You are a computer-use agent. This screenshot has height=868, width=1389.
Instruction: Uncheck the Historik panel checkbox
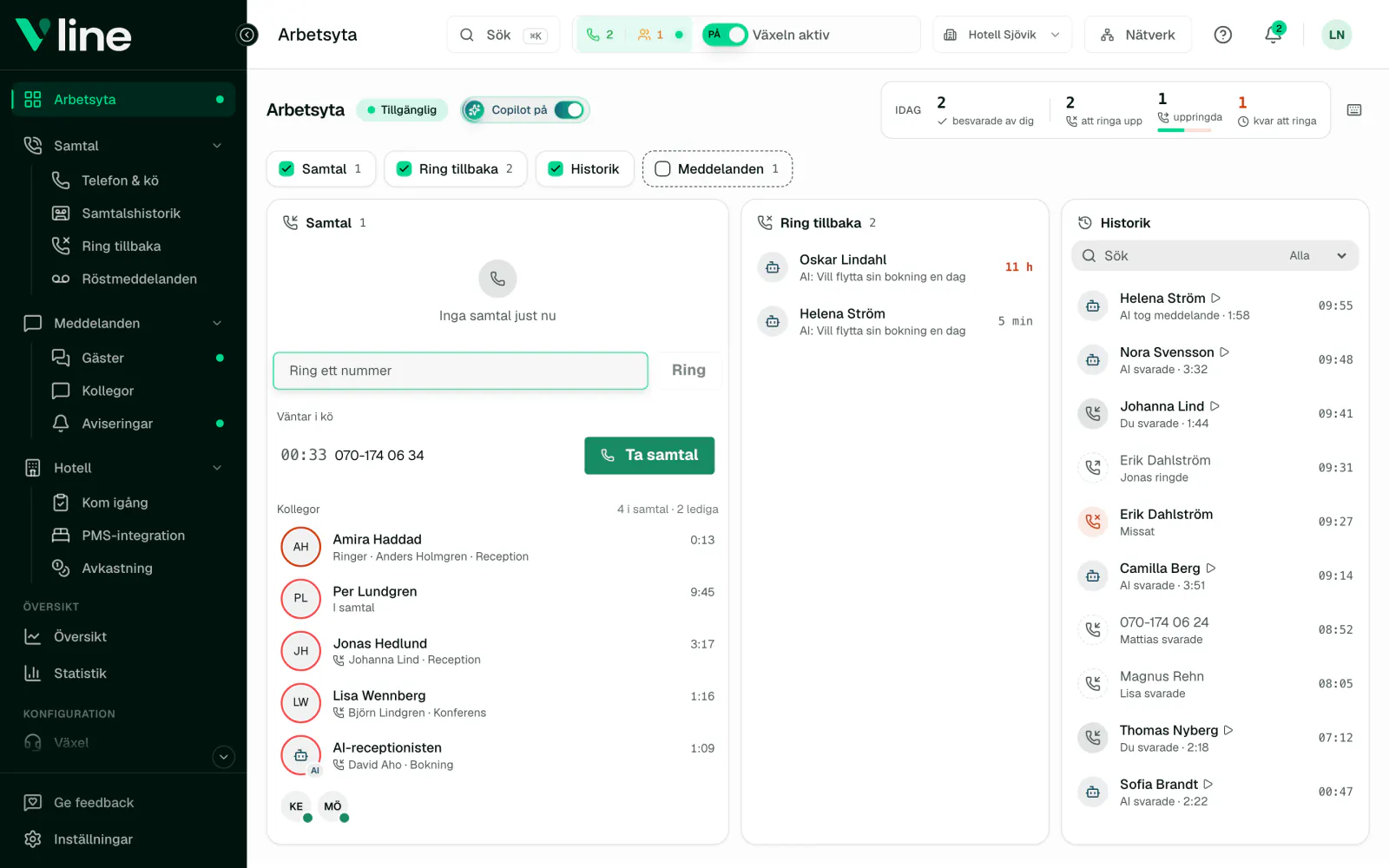pos(556,169)
